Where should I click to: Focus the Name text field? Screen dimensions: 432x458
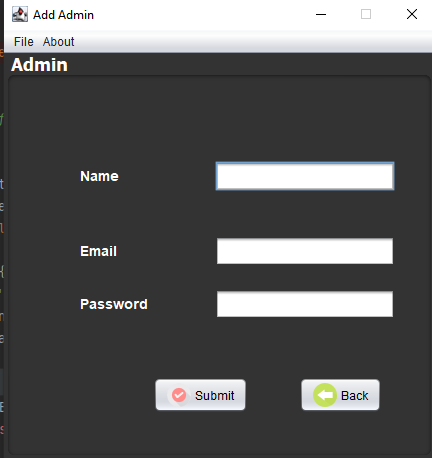point(305,176)
